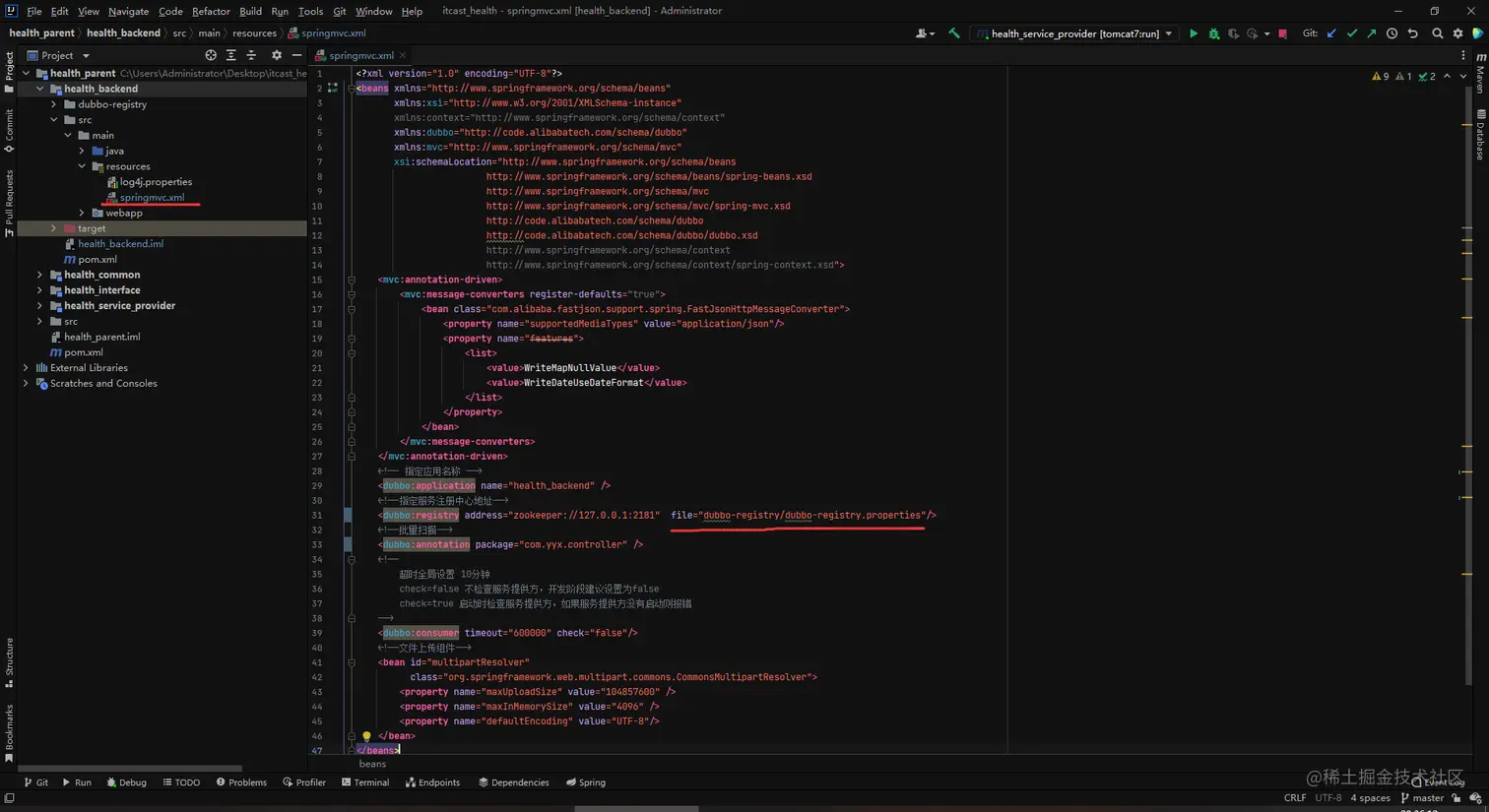Open pom.xml under health_backend

91,260
